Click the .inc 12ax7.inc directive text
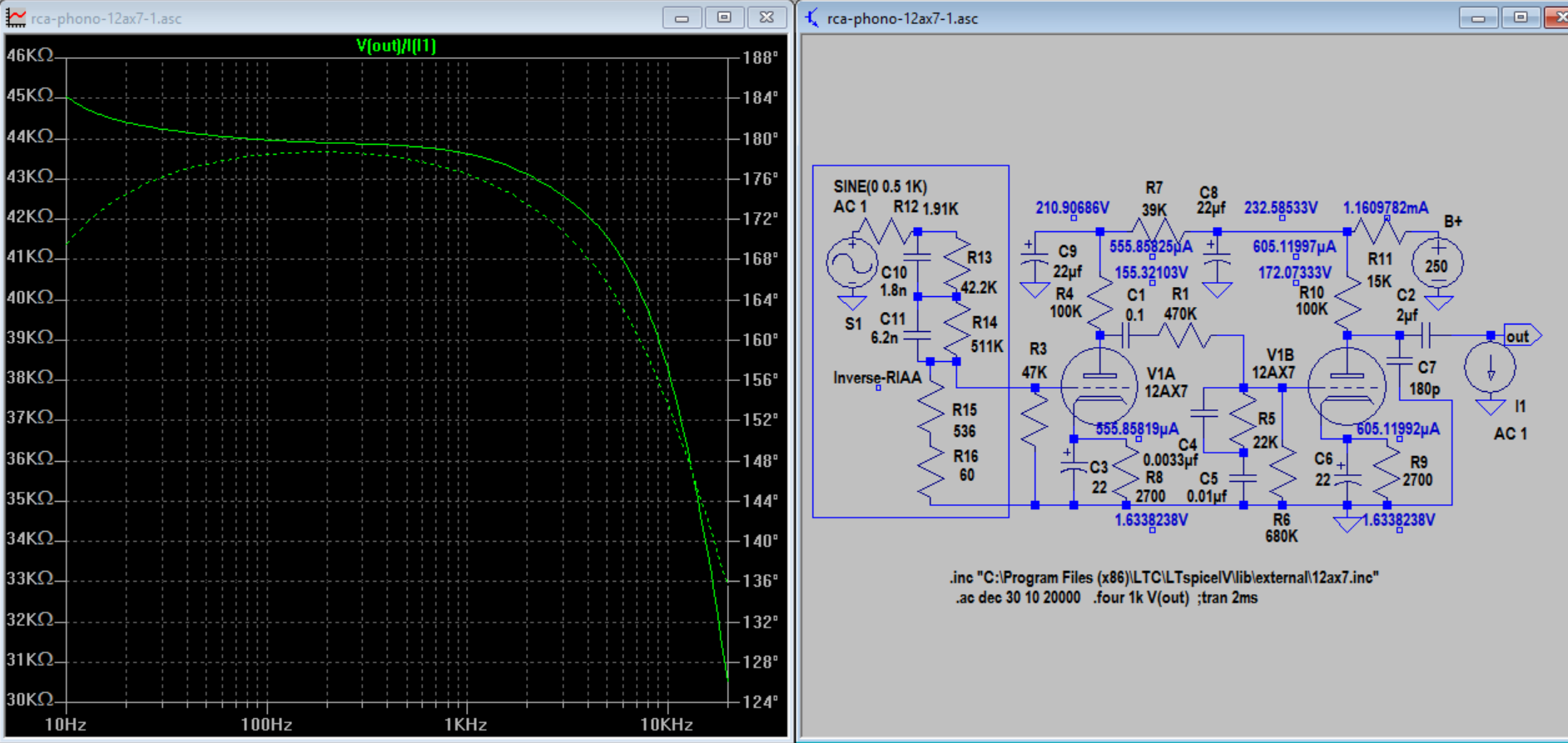Viewport: 1568px width, 743px height. point(1164,577)
